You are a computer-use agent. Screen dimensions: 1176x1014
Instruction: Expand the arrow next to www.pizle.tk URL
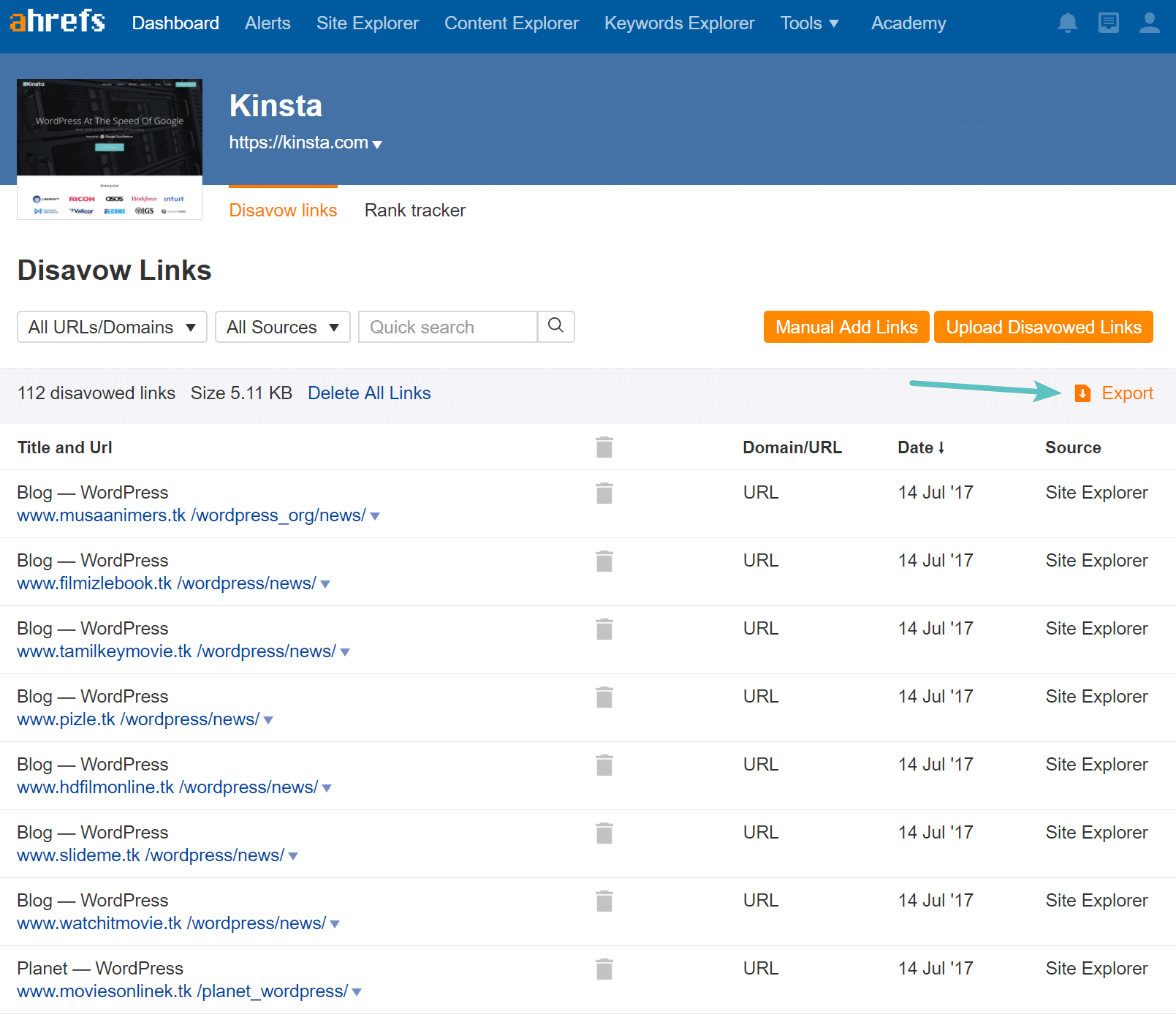tap(268, 720)
